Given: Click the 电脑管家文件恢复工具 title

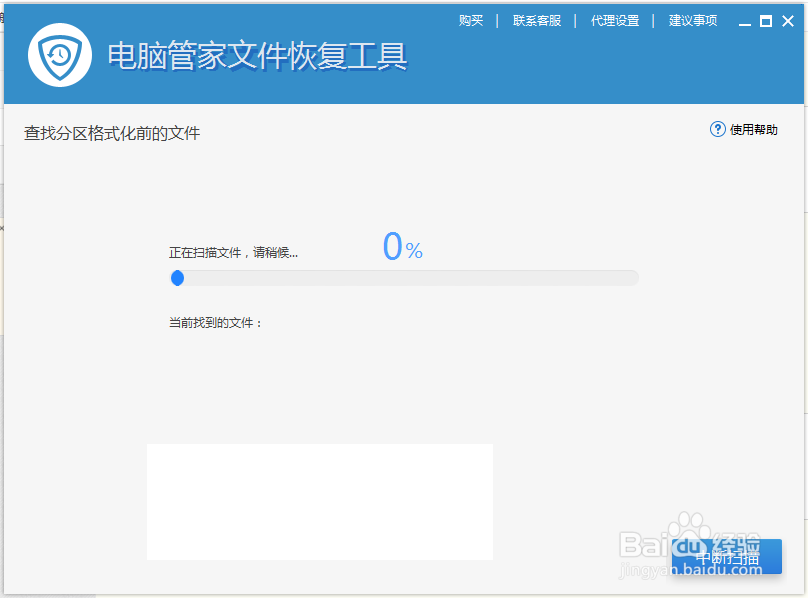Looking at the screenshot, I should 257,56.
